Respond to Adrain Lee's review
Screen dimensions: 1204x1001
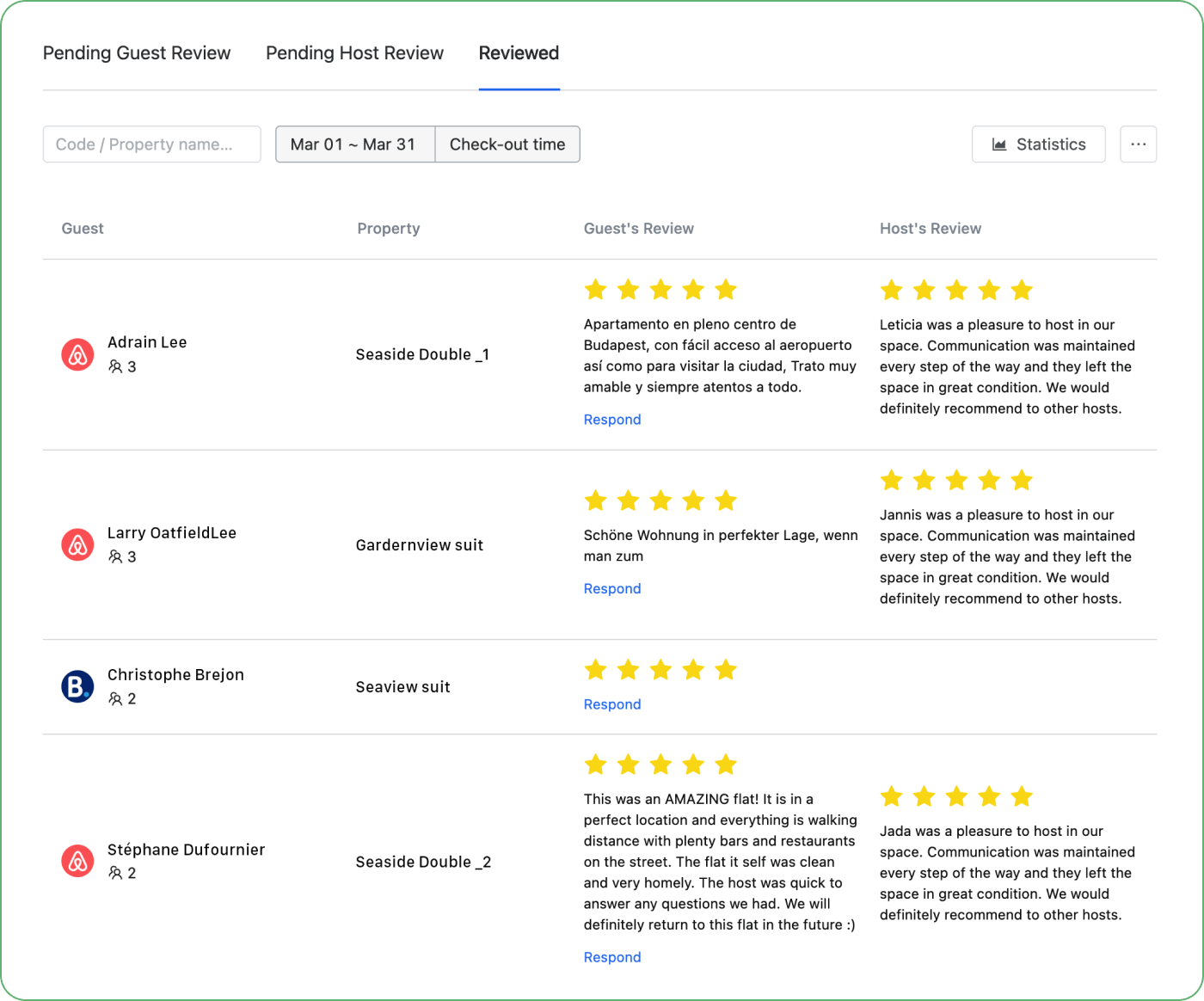[612, 420]
